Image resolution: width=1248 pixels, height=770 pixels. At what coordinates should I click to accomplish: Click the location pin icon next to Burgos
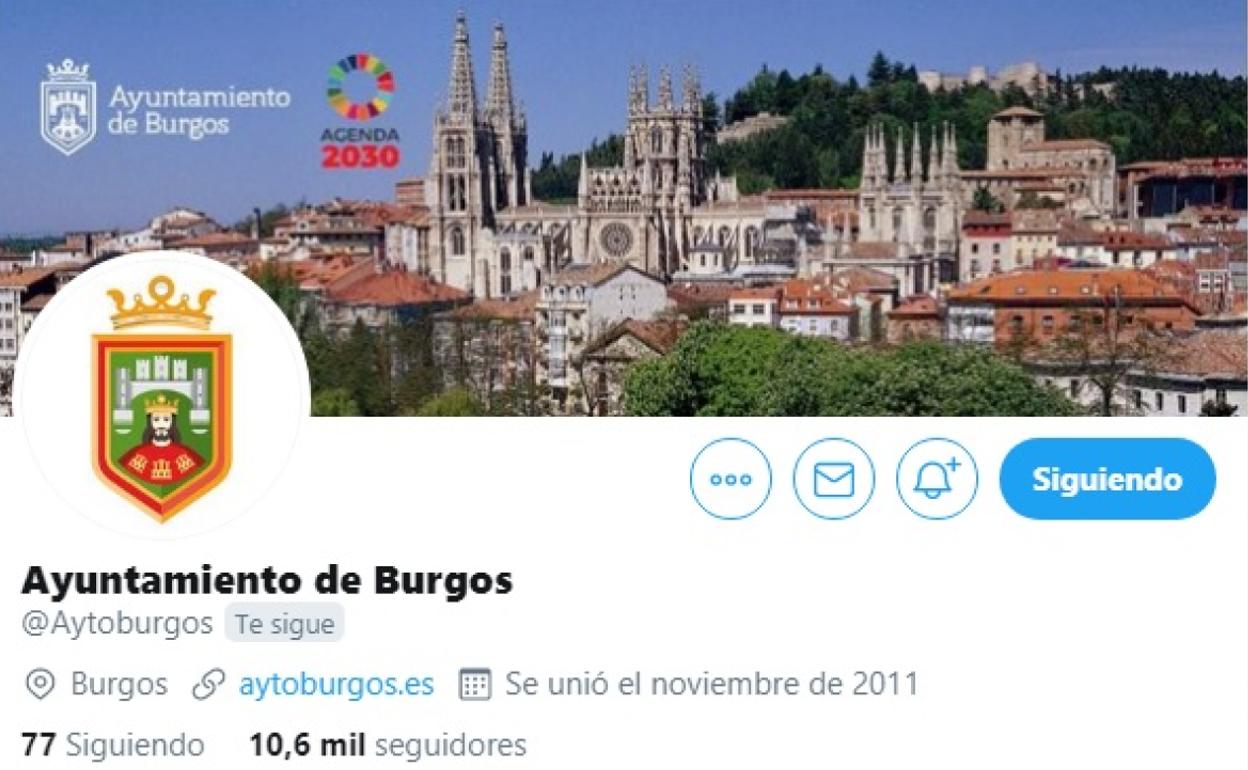[x=40, y=685]
